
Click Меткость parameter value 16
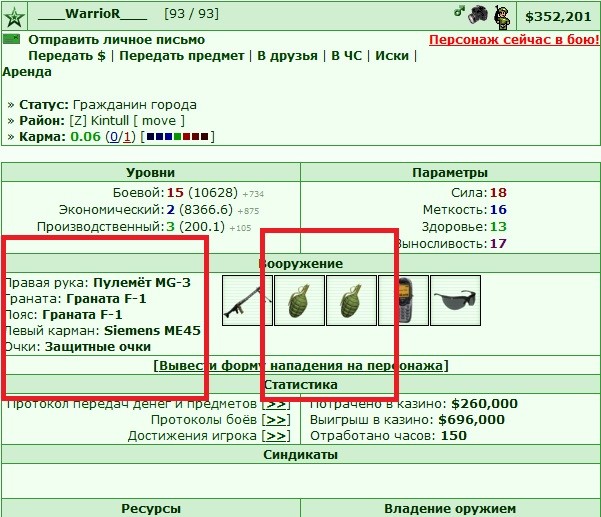498,210
